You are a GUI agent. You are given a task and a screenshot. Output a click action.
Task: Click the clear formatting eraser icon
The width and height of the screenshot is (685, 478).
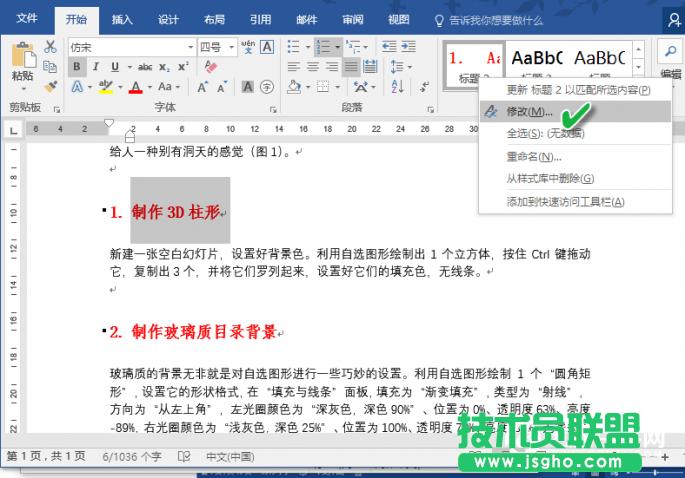pyautogui.click(x=210, y=67)
